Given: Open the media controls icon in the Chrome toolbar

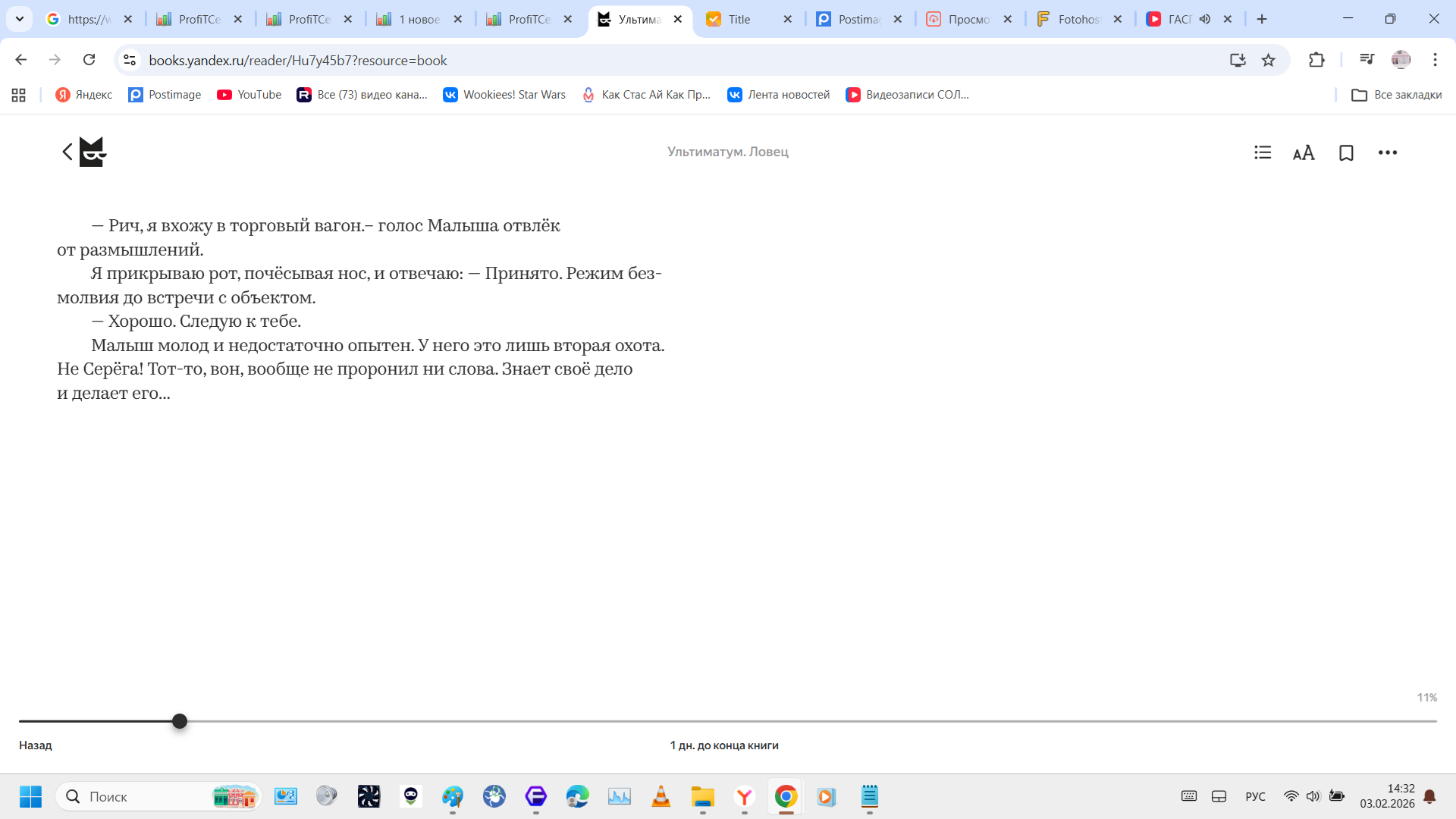Looking at the screenshot, I should 1367,60.
